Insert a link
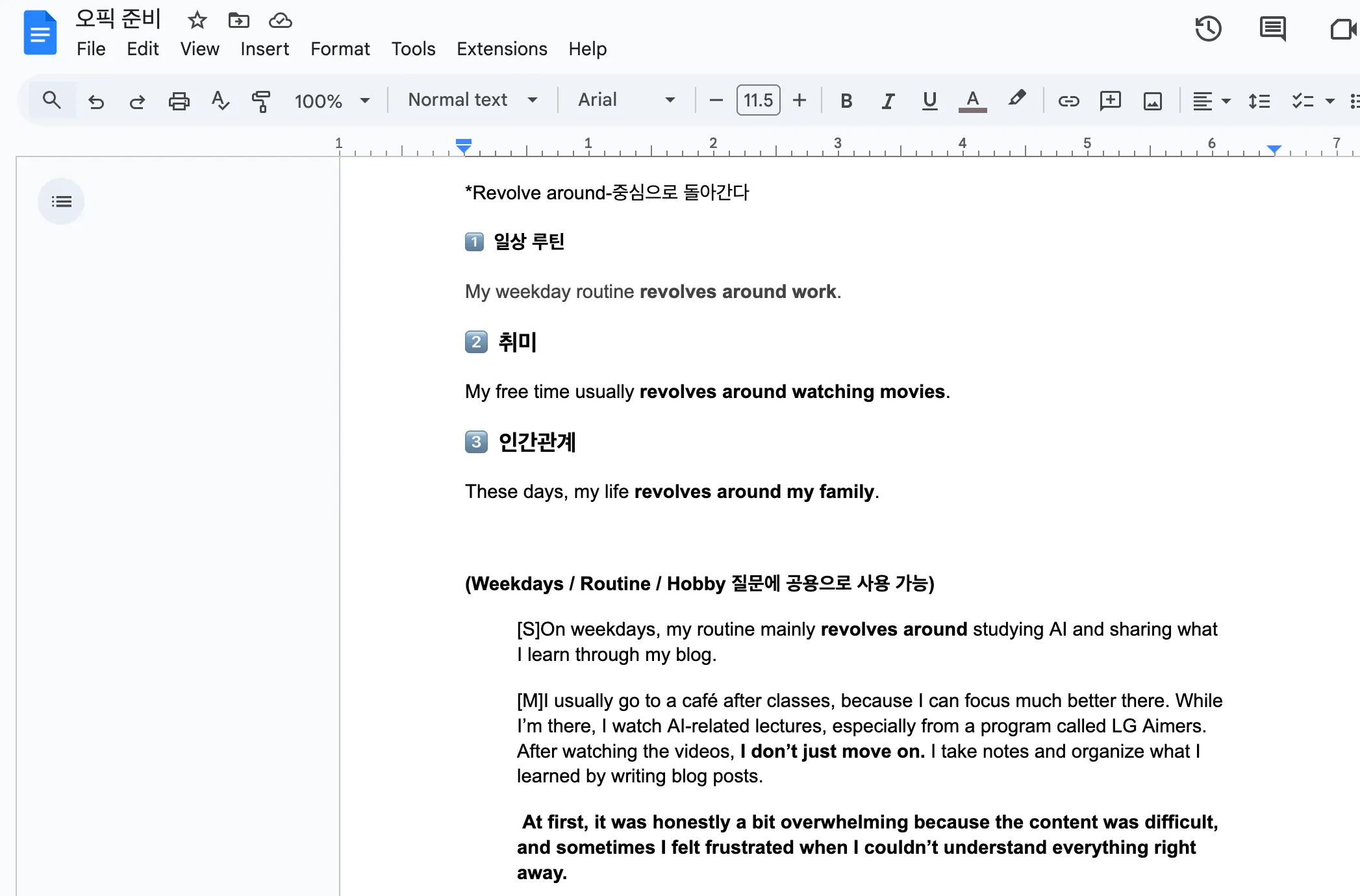The height and width of the screenshot is (896, 1360). coord(1068,101)
